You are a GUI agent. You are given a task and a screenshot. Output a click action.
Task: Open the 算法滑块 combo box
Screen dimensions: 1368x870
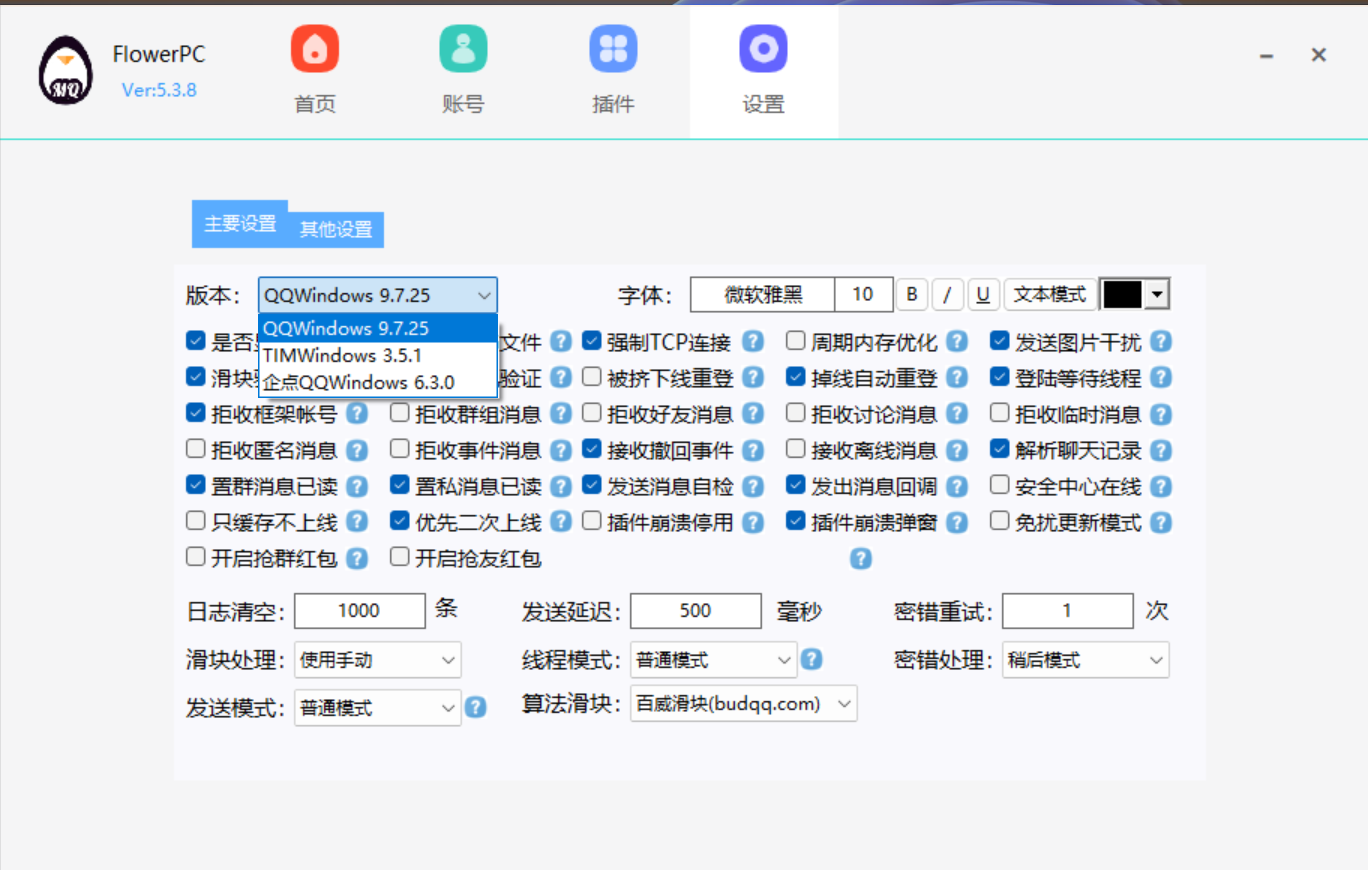click(x=743, y=704)
